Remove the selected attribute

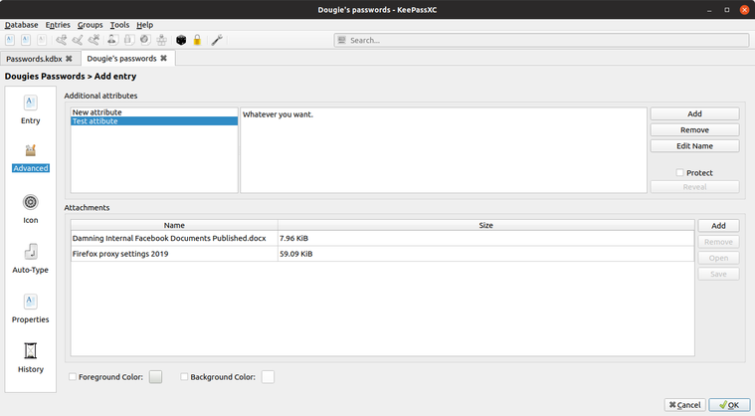point(694,130)
